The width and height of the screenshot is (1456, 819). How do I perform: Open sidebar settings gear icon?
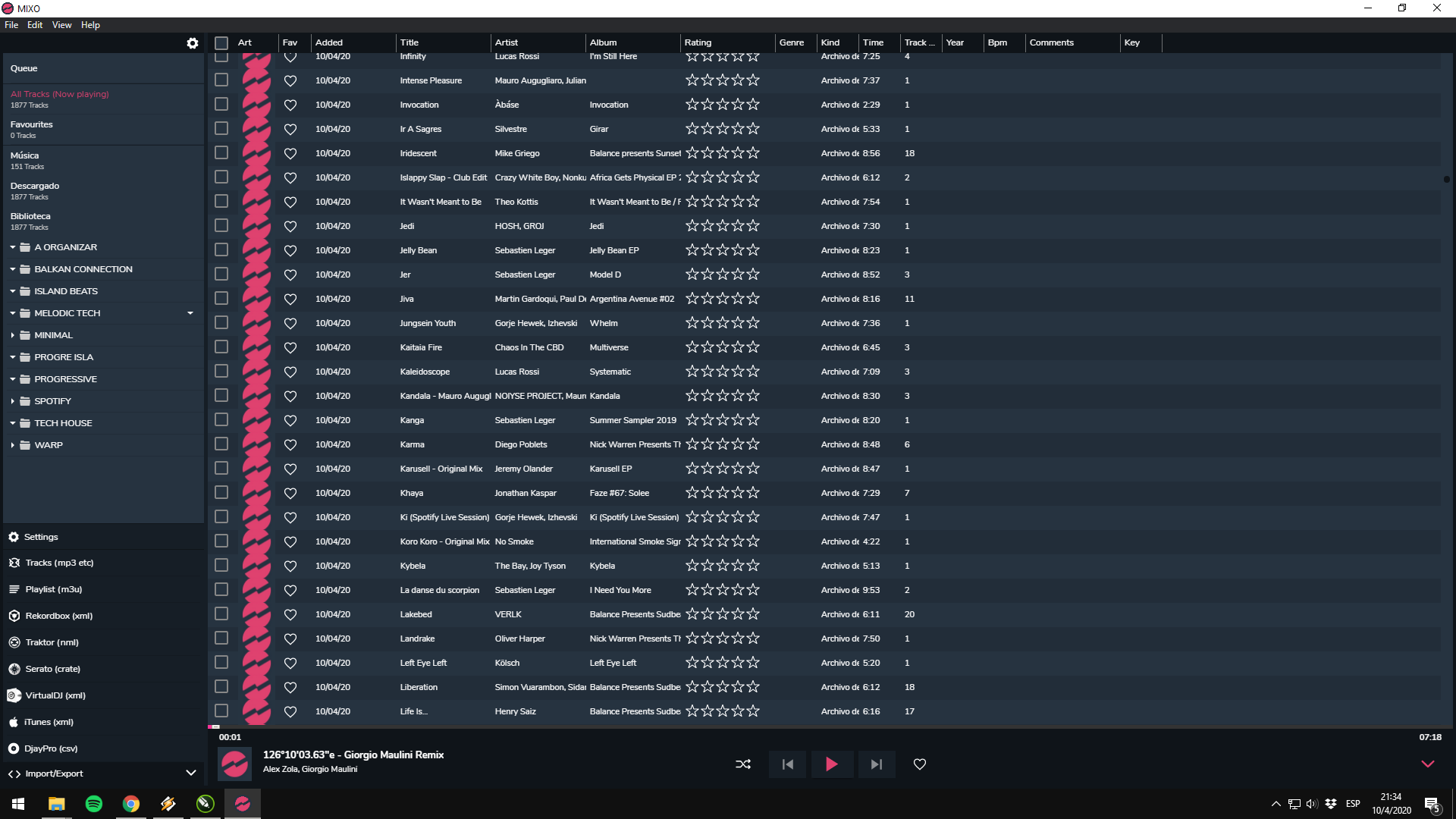(x=193, y=43)
